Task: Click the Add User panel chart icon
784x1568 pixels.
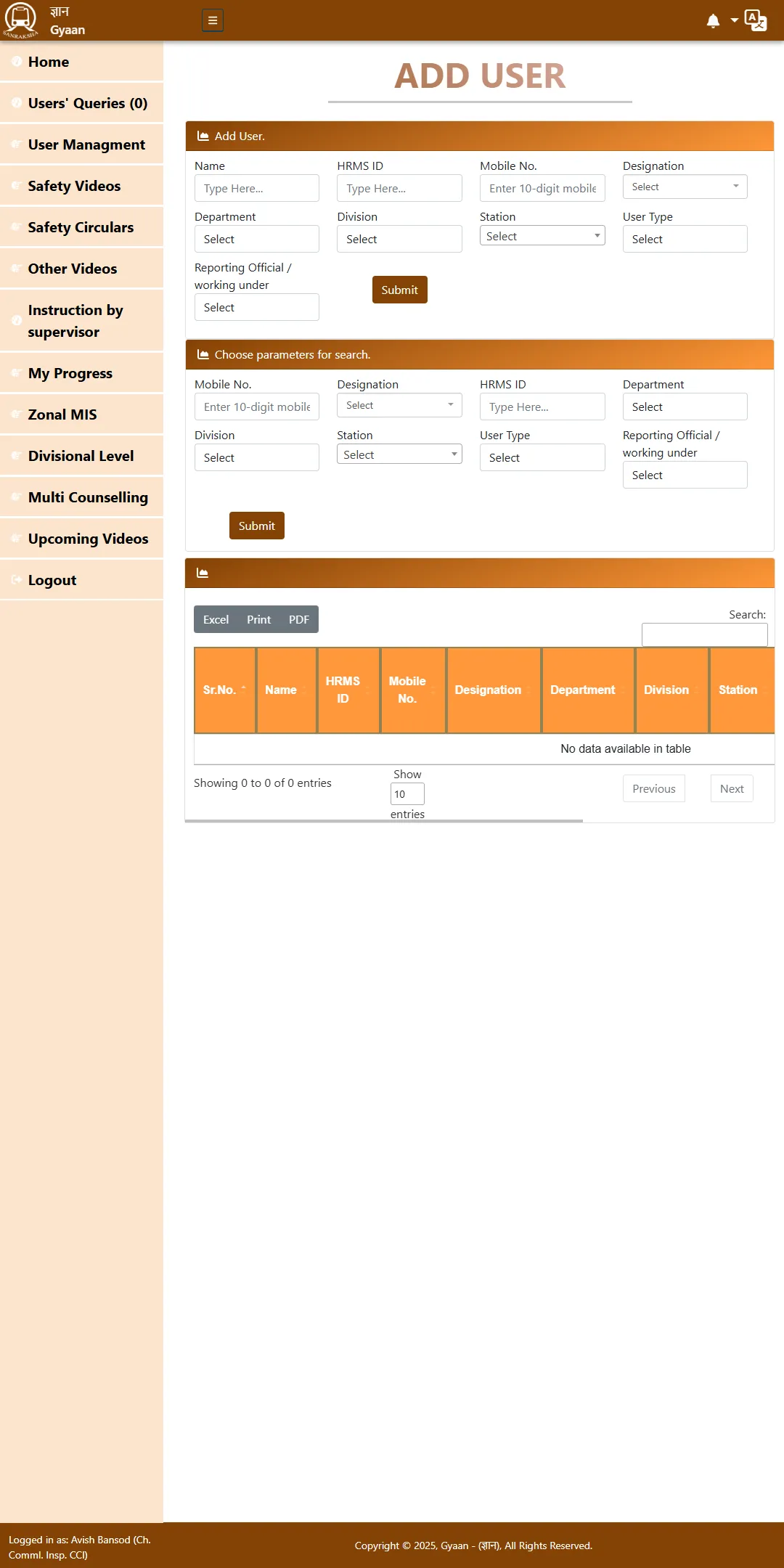Action: 203,136
